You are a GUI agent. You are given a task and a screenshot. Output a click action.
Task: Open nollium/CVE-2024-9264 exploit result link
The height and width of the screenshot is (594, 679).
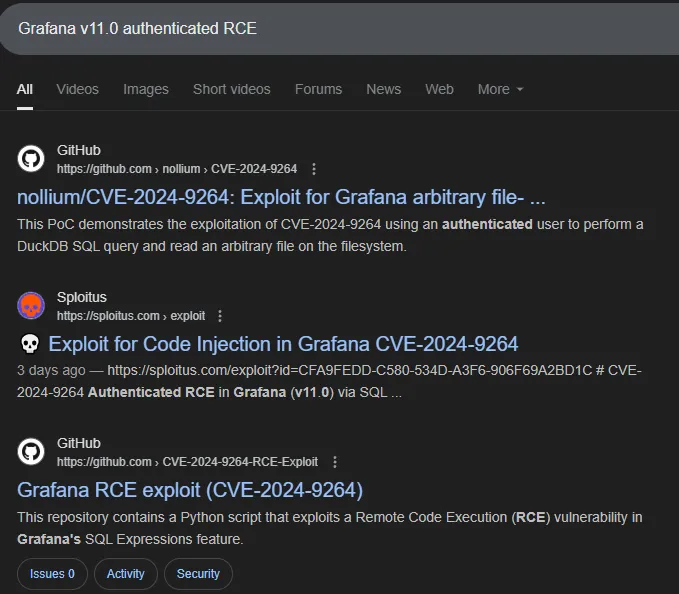point(281,197)
